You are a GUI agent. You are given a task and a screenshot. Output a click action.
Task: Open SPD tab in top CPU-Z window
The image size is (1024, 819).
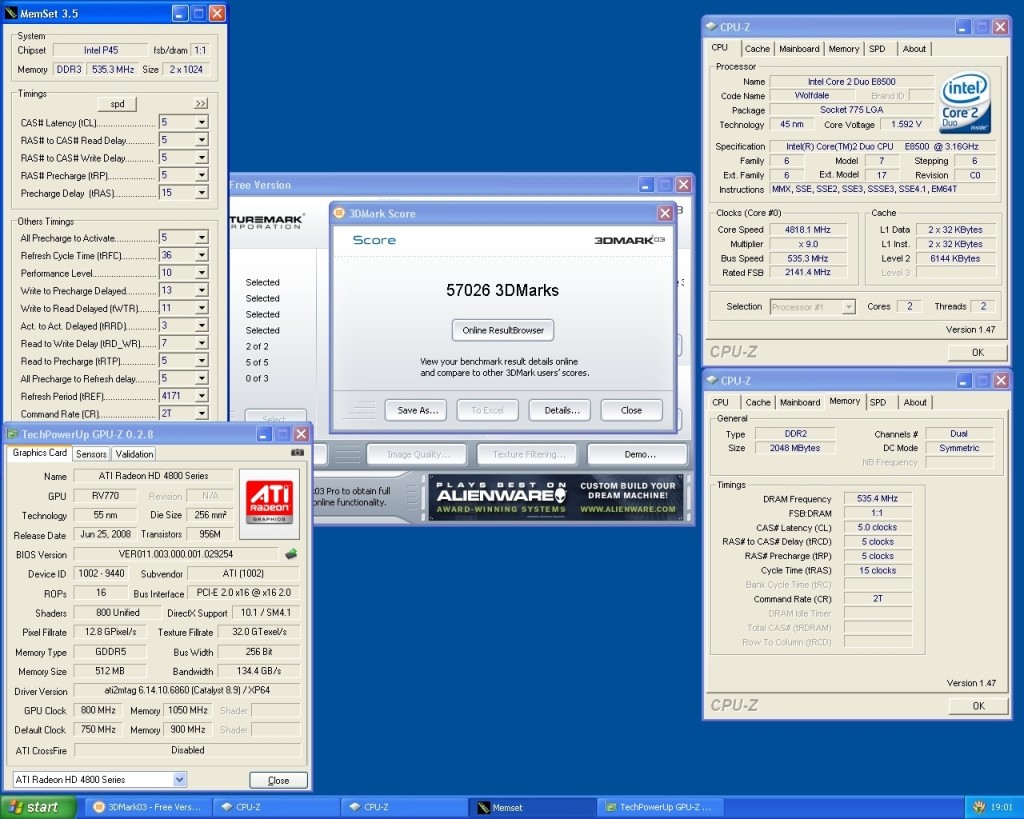pos(877,49)
